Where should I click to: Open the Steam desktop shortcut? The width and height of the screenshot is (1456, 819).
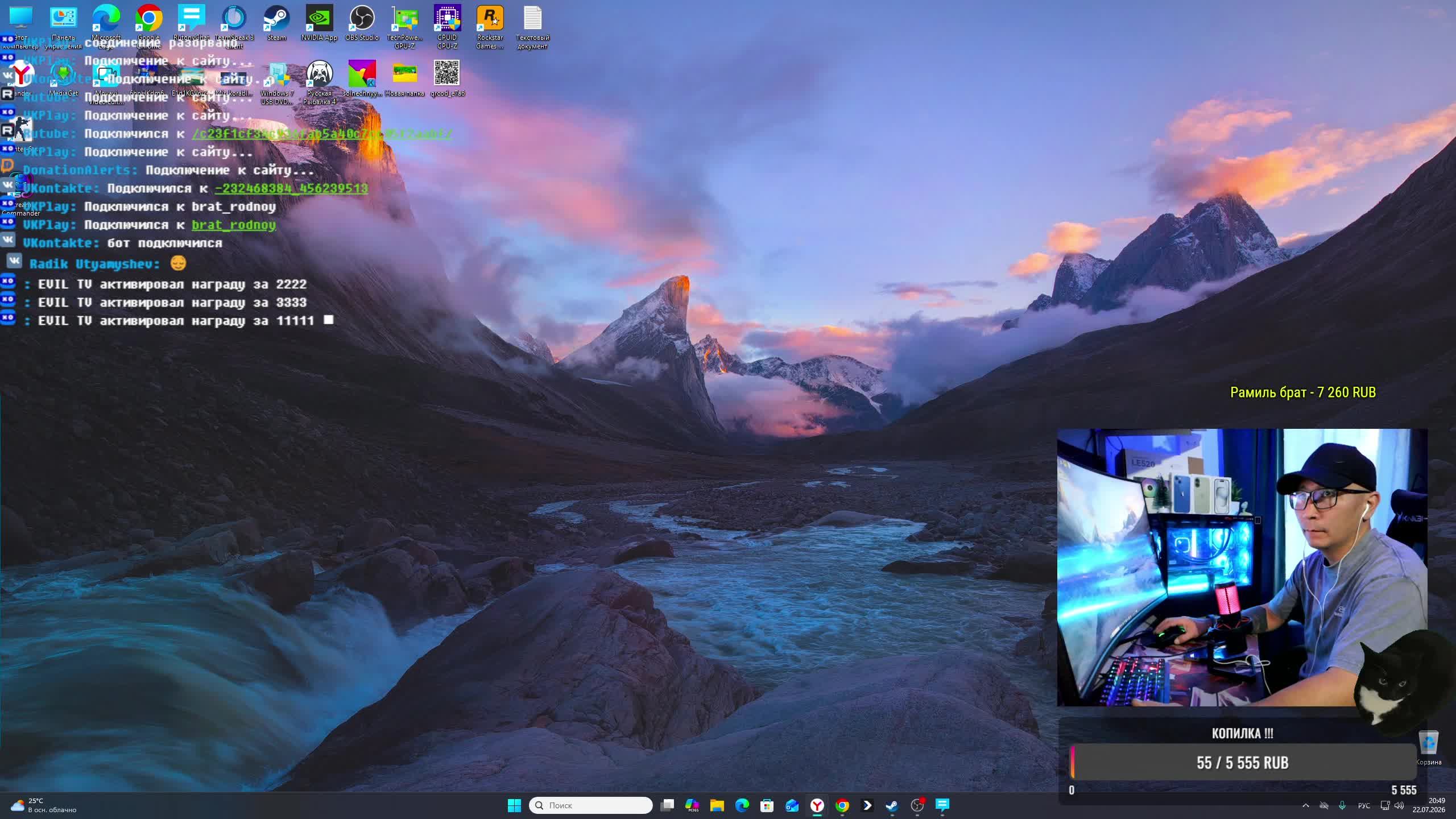coord(276,23)
